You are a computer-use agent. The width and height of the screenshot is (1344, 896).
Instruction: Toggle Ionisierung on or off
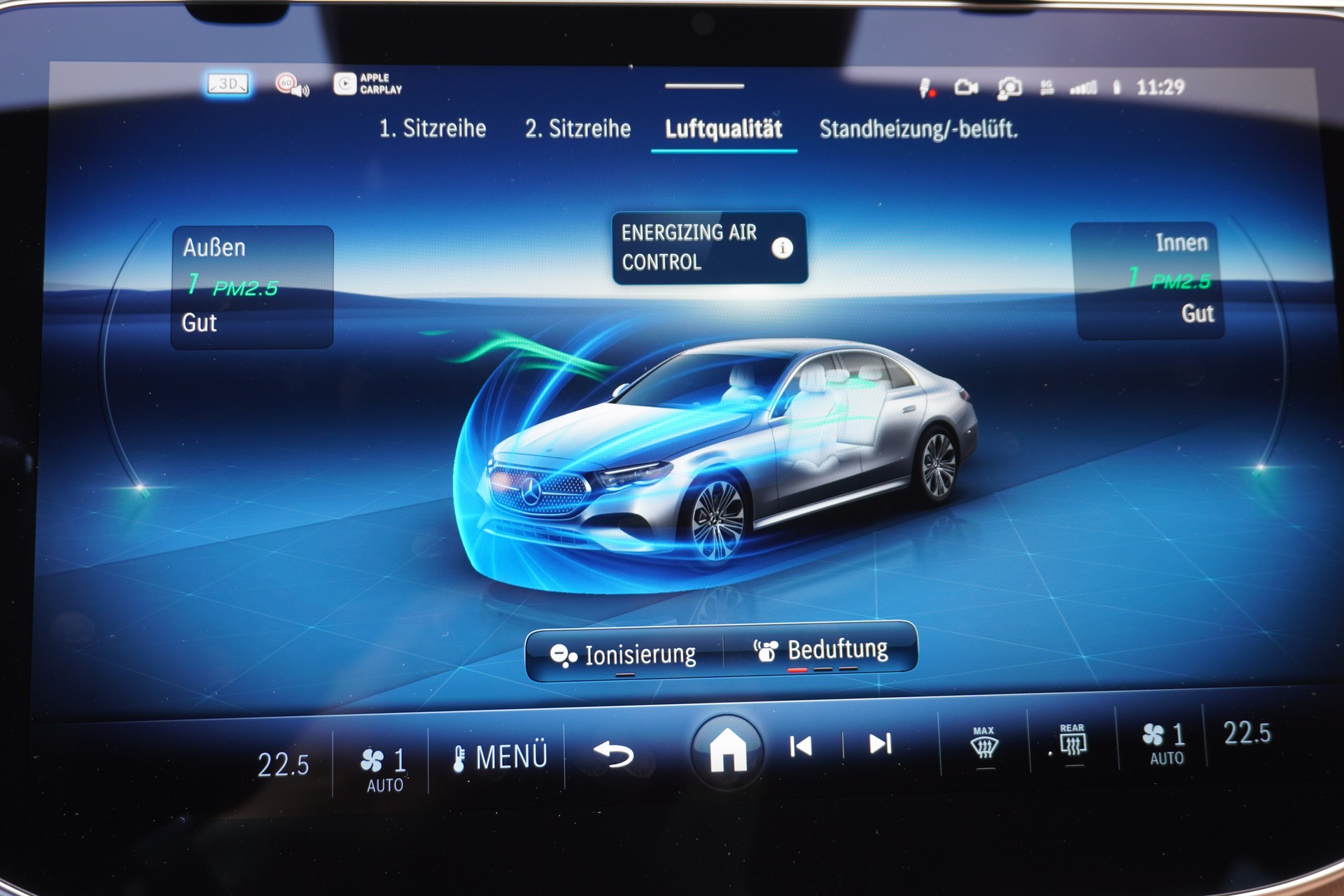click(624, 655)
